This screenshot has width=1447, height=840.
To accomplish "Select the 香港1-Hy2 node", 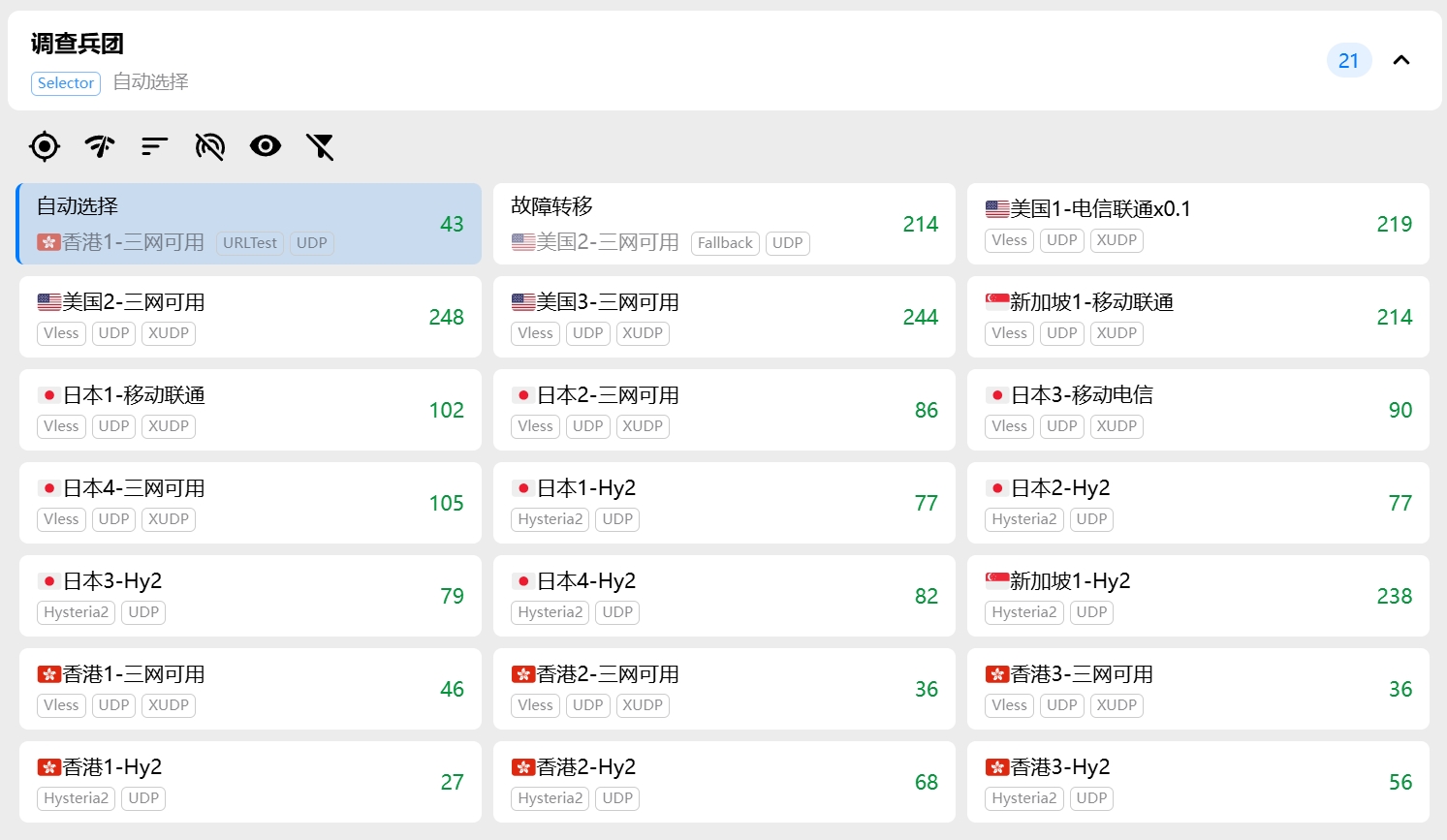I will pos(249,782).
